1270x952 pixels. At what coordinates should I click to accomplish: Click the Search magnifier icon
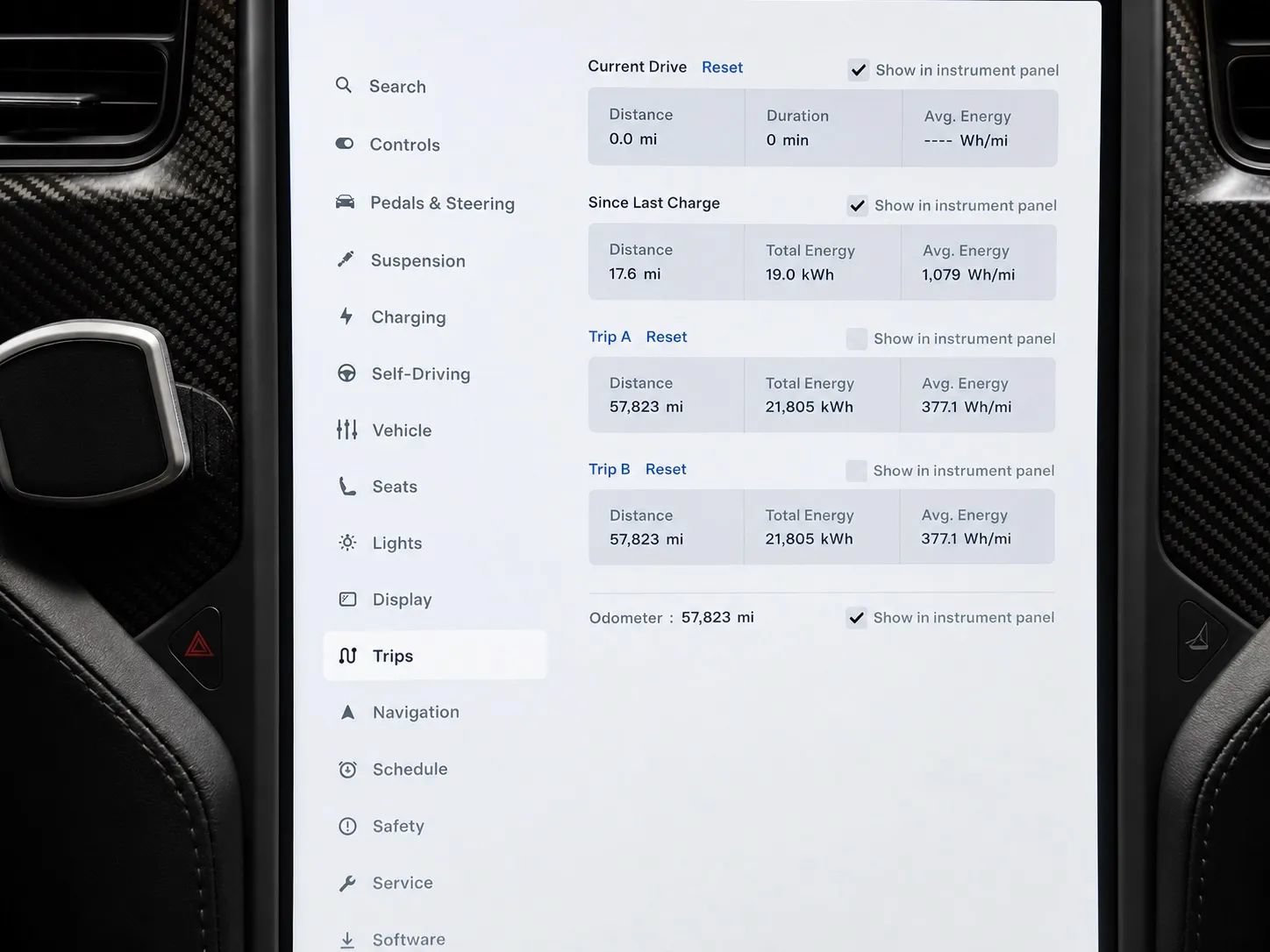(x=344, y=85)
